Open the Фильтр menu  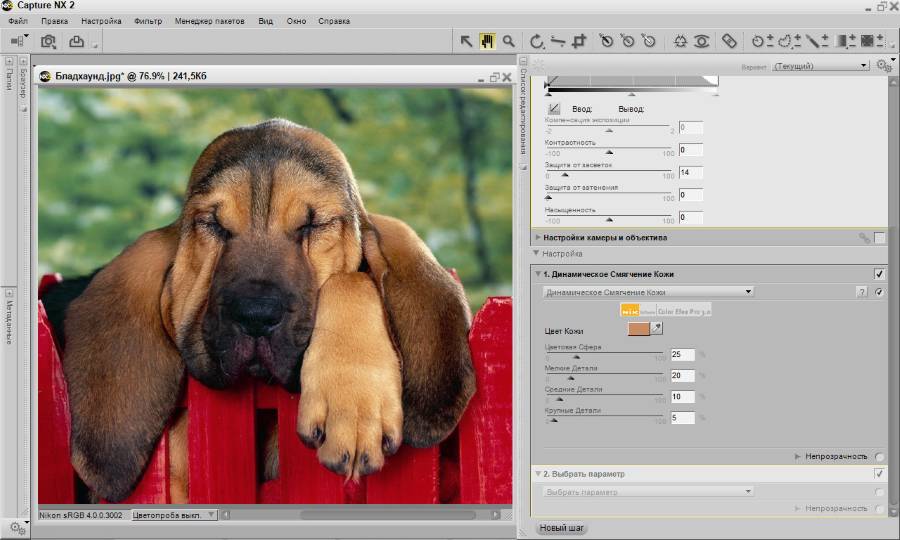[x=147, y=21]
